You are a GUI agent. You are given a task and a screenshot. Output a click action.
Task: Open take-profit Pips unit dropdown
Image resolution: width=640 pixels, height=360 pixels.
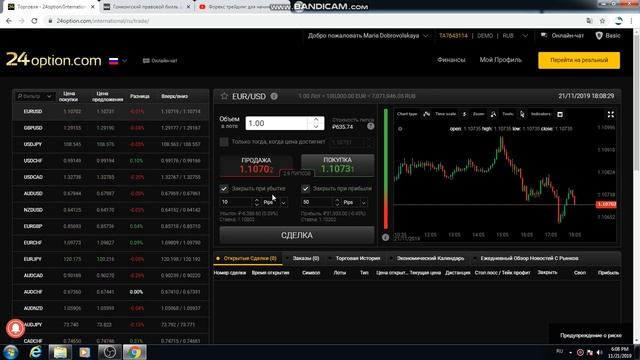[364, 202]
